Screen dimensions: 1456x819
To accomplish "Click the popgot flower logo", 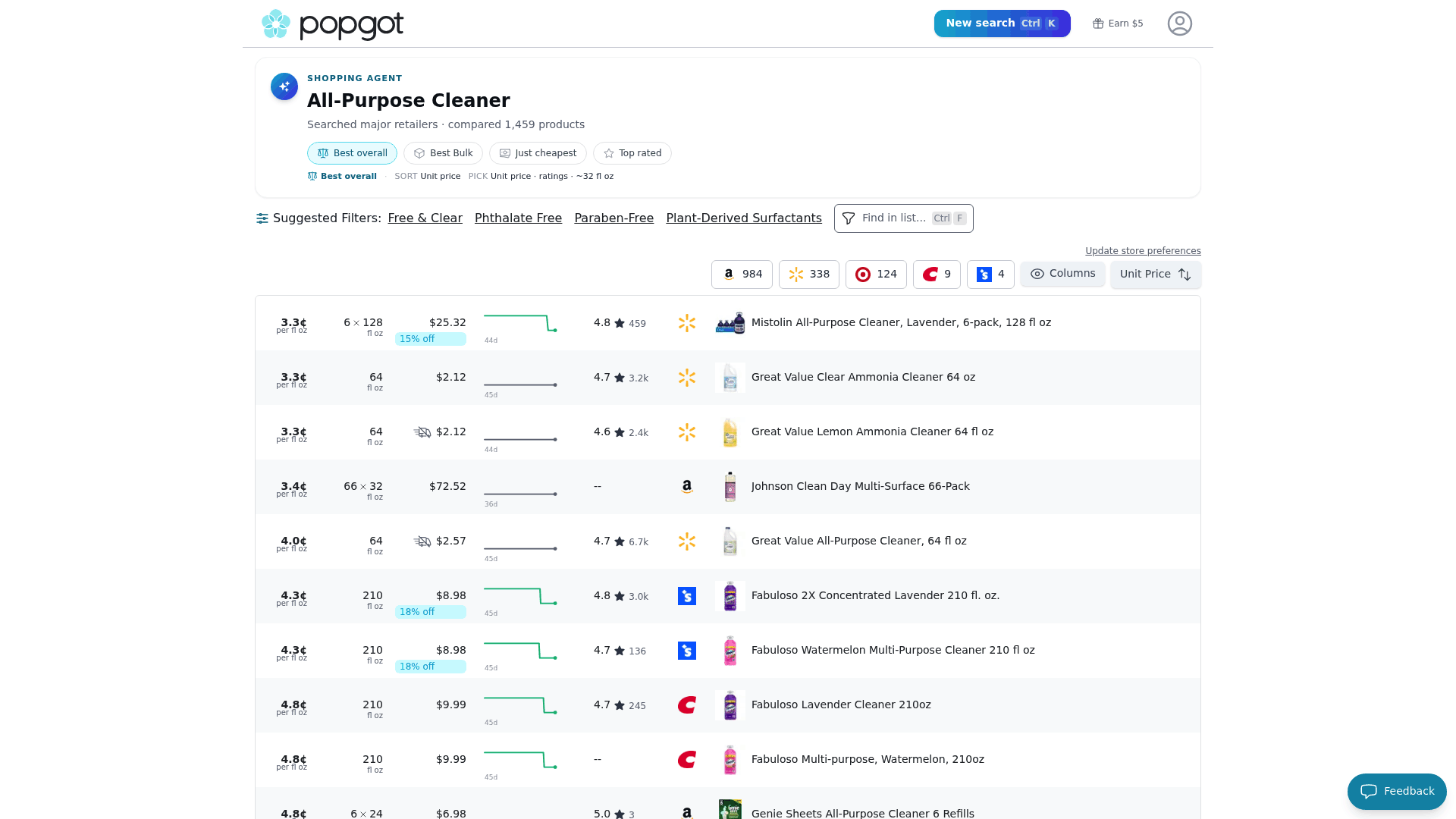I will click(276, 24).
